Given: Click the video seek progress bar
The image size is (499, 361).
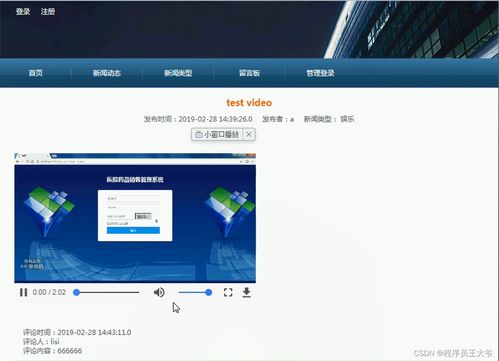Looking at the screenshot, I should click(x=108, y=292).
